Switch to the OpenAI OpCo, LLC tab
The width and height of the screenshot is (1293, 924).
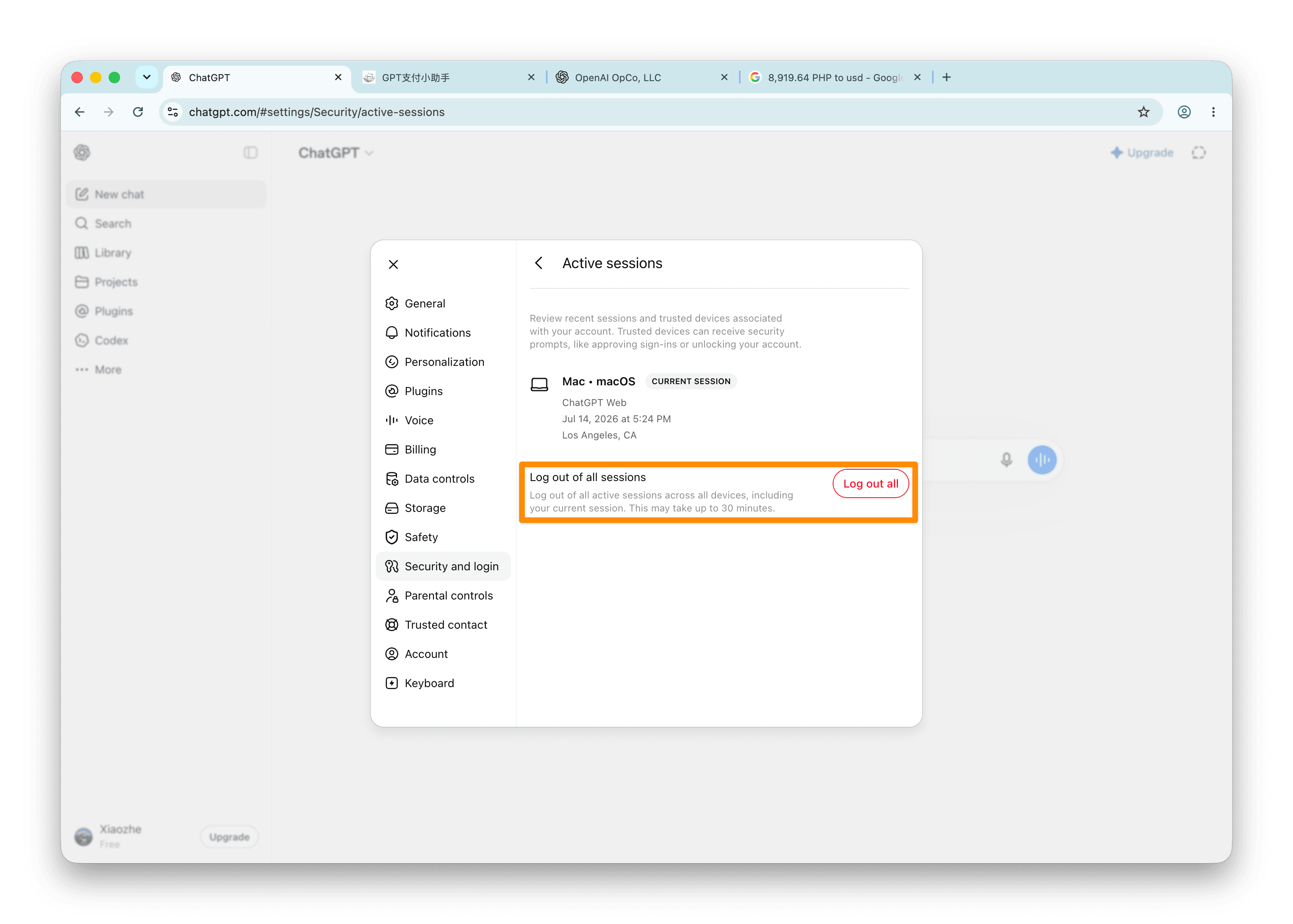tap(642, 77)
